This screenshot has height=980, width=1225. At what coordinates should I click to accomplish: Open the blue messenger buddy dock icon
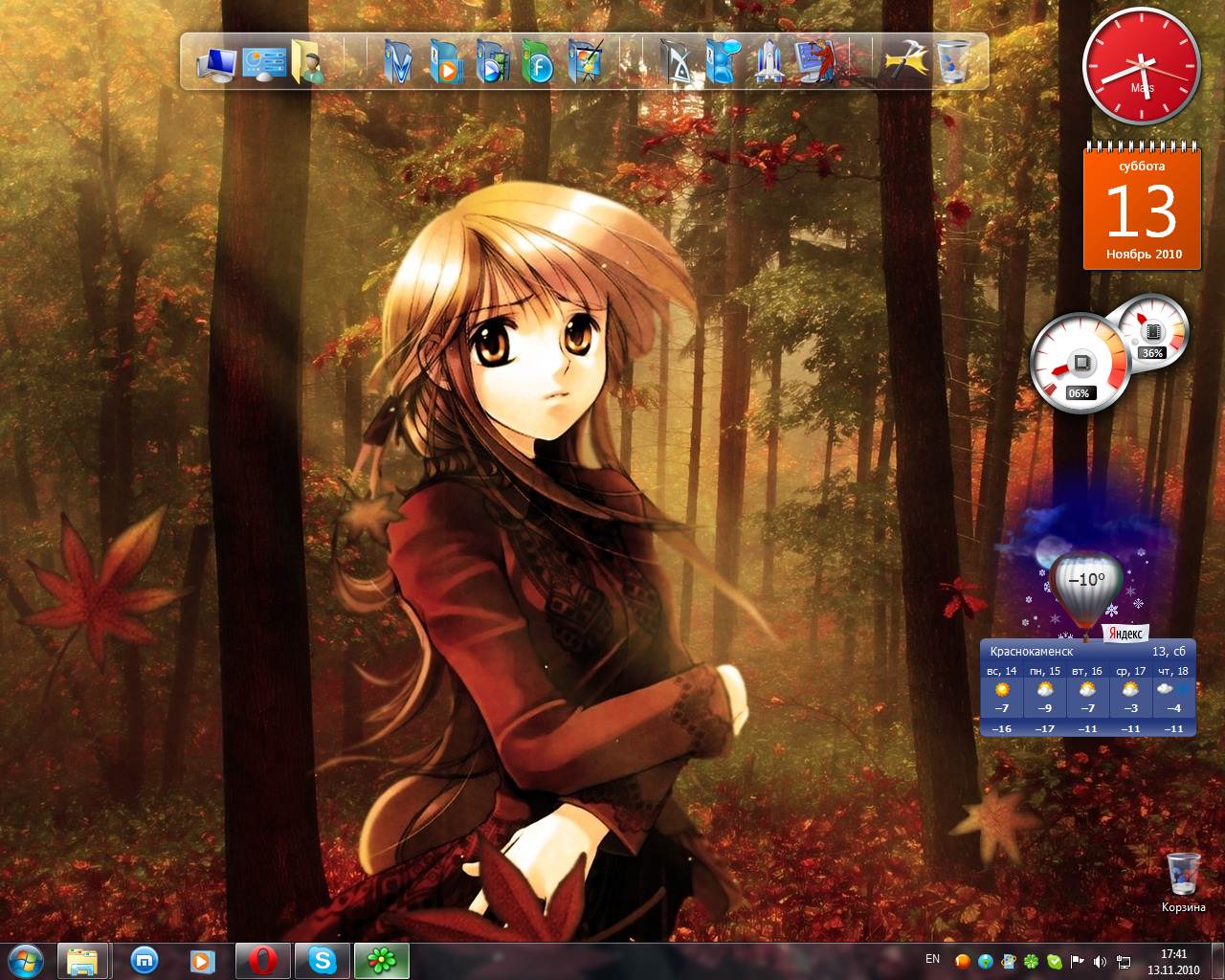(724, 62)
